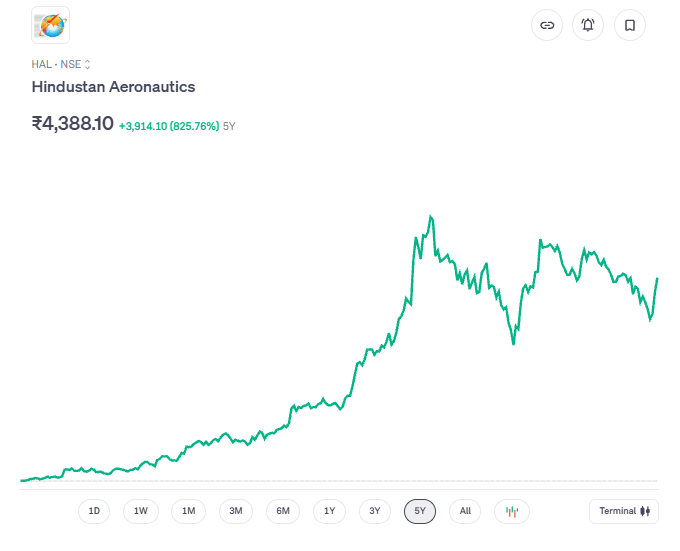Click the green 825.76% returns text

(194, 126)
